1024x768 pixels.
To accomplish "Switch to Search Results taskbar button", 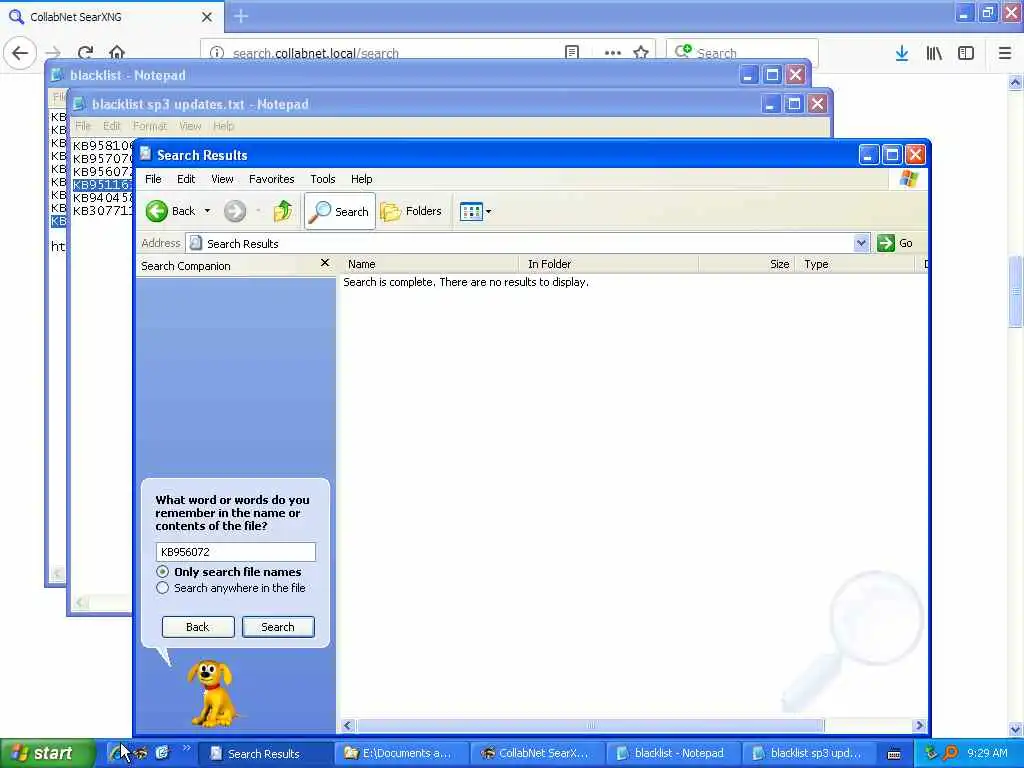I will [x=264, y=753].
